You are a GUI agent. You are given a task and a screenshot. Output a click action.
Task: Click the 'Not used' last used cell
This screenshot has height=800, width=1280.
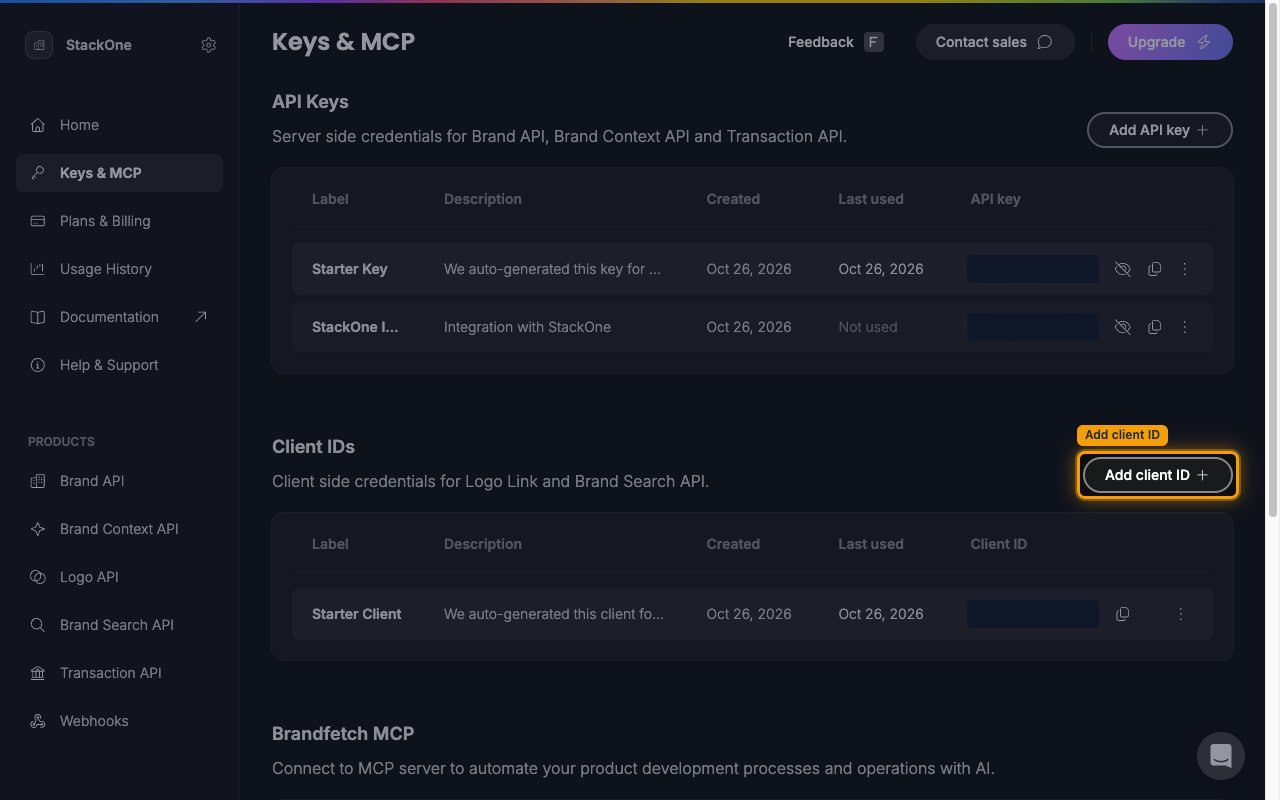coord(868,327)
